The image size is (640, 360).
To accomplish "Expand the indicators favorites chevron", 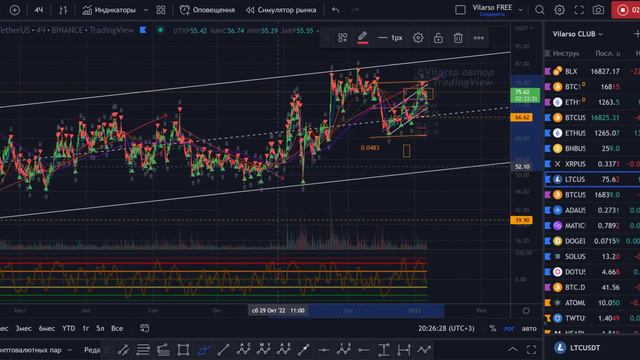I will tap(146, 10).
